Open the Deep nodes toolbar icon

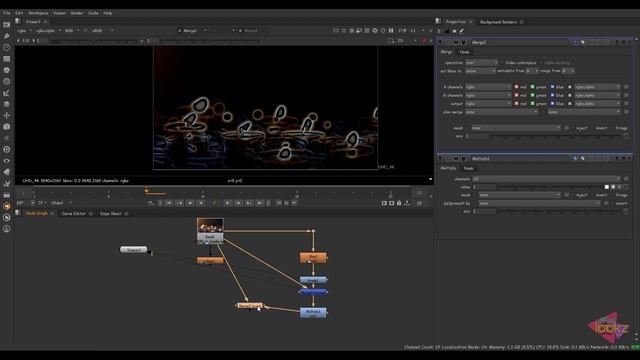click(7, 149)
